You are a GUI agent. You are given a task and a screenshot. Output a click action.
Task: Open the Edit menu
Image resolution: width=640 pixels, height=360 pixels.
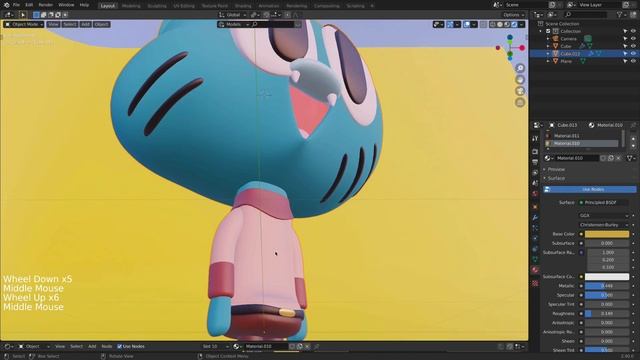point(29,5)
